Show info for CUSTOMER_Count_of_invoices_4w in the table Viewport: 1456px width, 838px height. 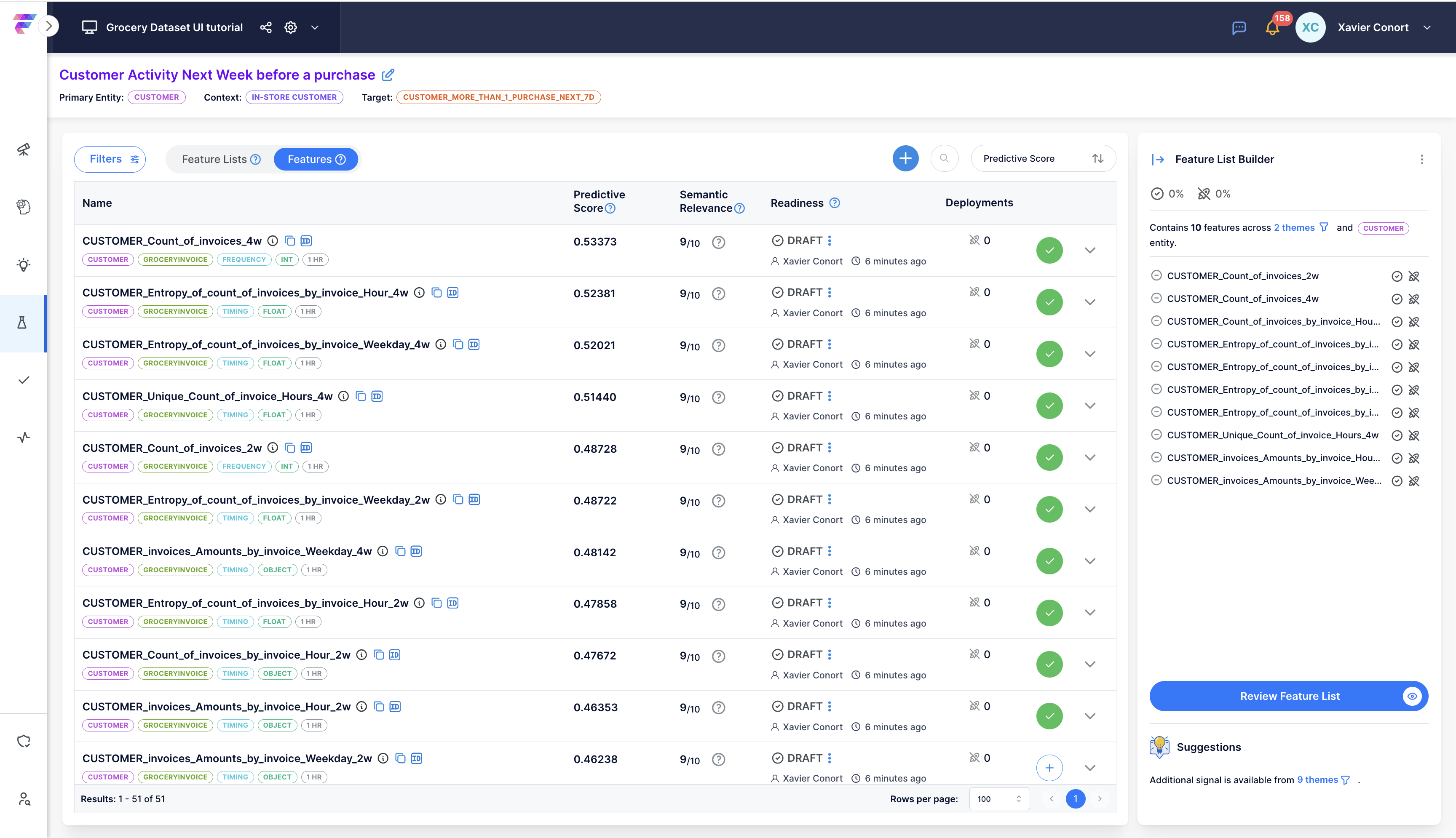[x=273, y=241]
